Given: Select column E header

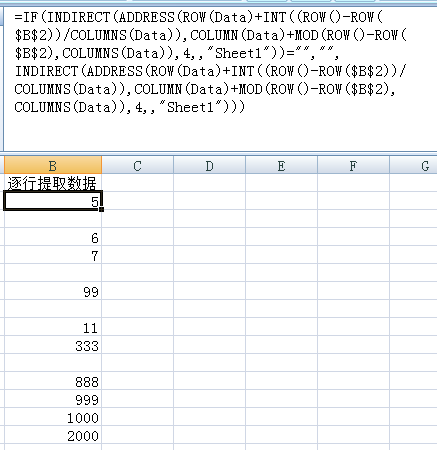Looking at the screenshot, I should tap(281, 165).
